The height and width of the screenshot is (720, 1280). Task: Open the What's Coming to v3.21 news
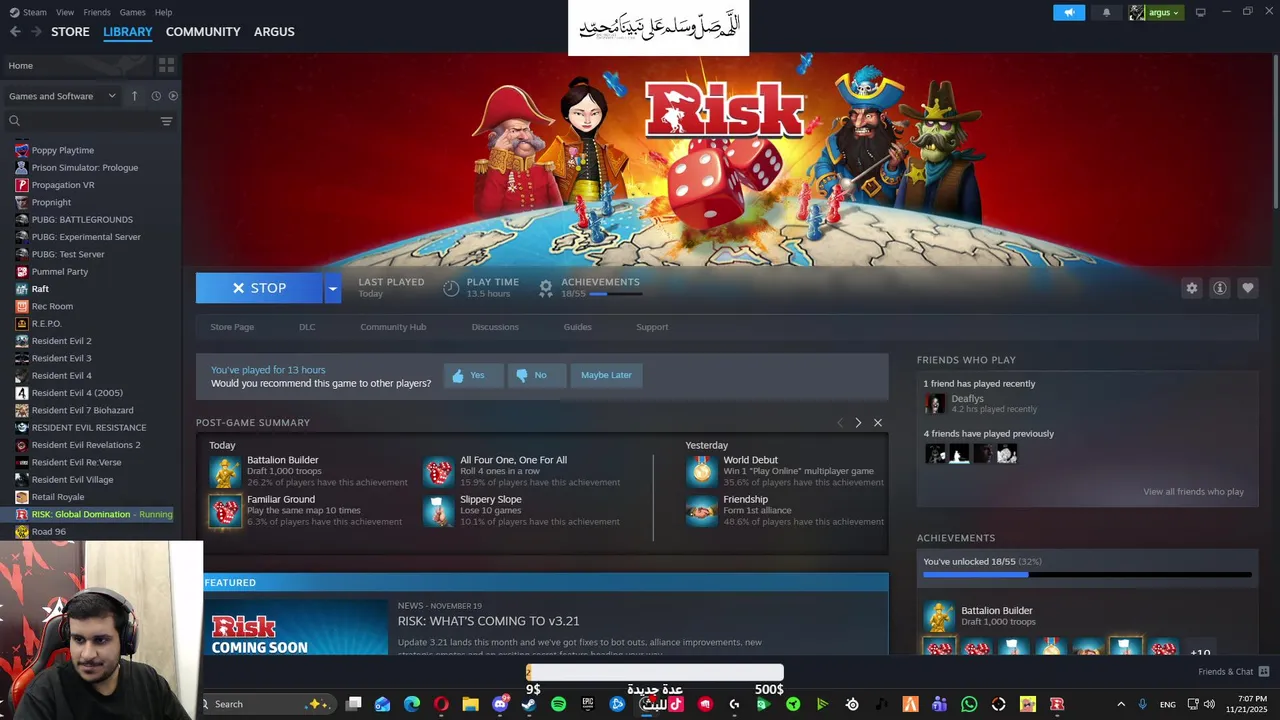coord(488,621)
